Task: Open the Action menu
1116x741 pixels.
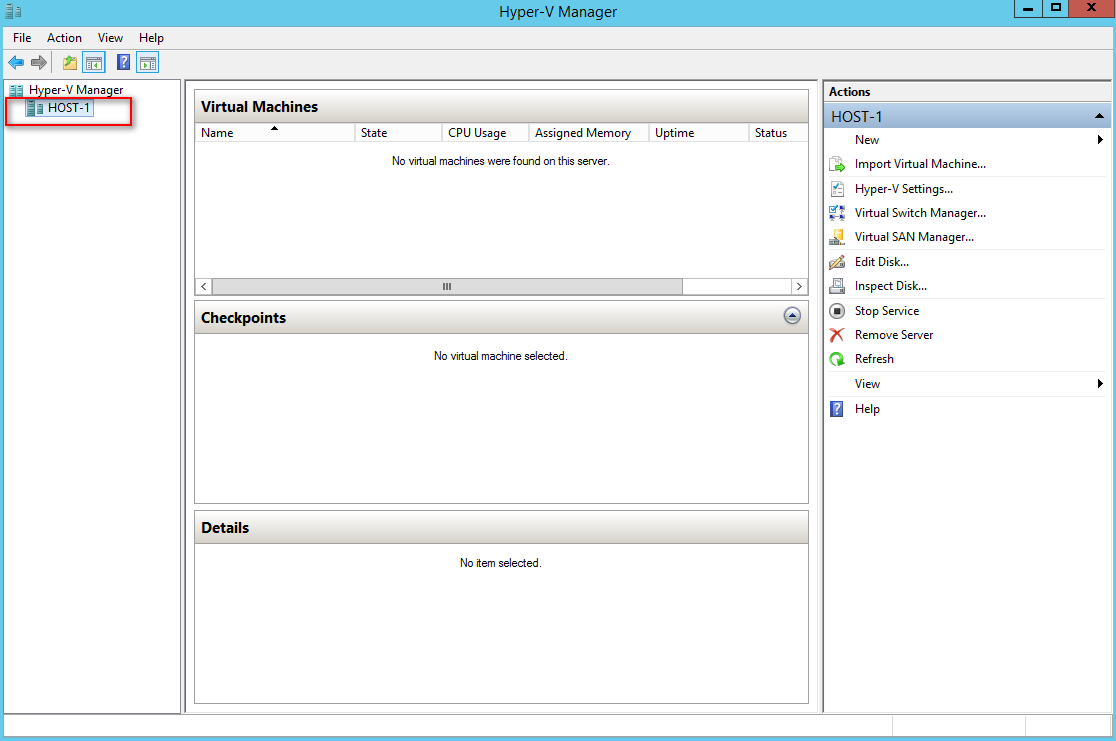Action: click(x=64, y=38)
